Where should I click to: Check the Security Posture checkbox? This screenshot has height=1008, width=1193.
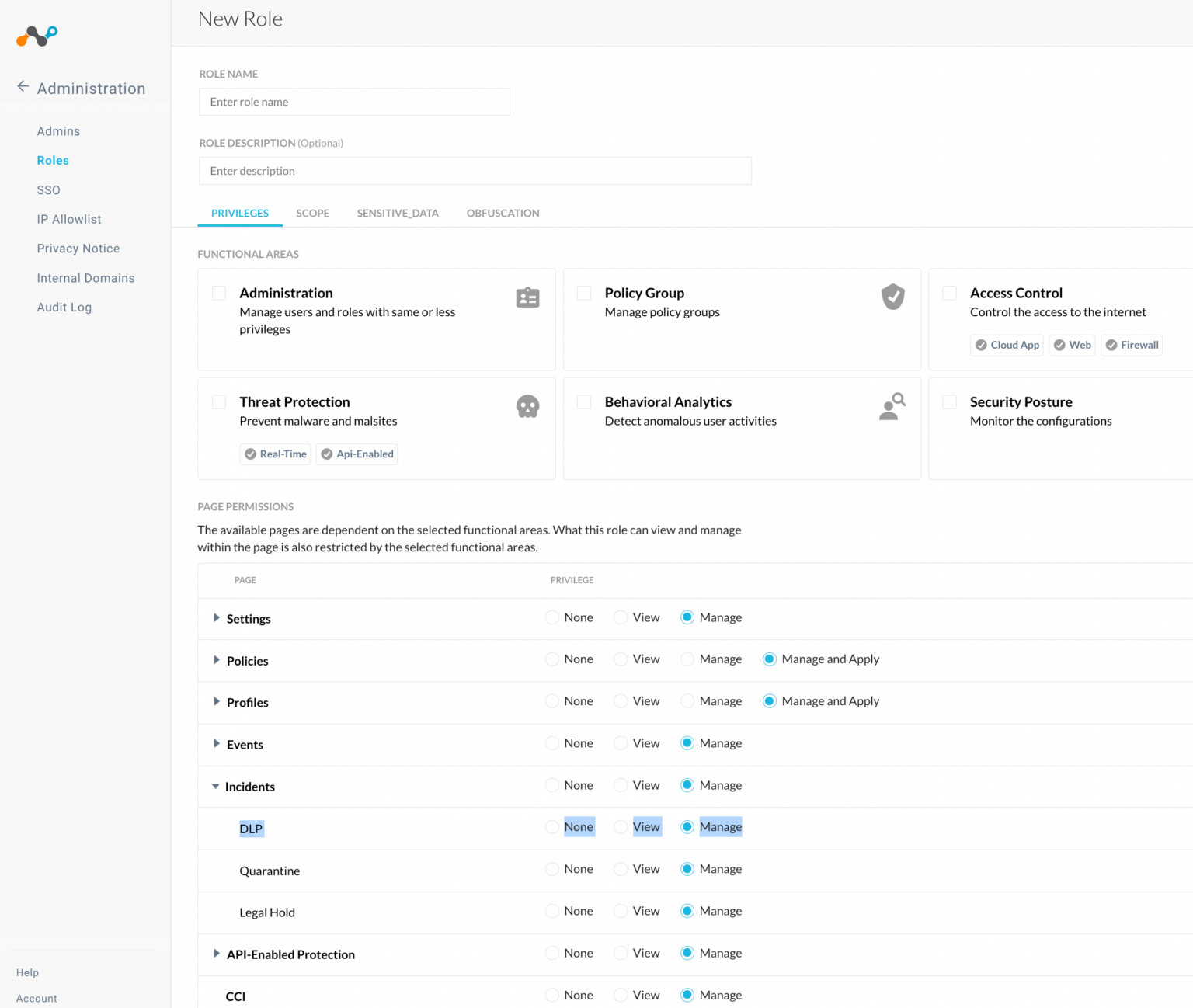pyautogui.click(x=948, y=401)
